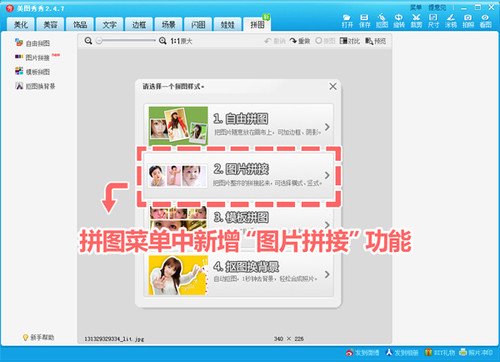Click the 预览 preview icon
The image size is (500, 362).
coord(369,41)
